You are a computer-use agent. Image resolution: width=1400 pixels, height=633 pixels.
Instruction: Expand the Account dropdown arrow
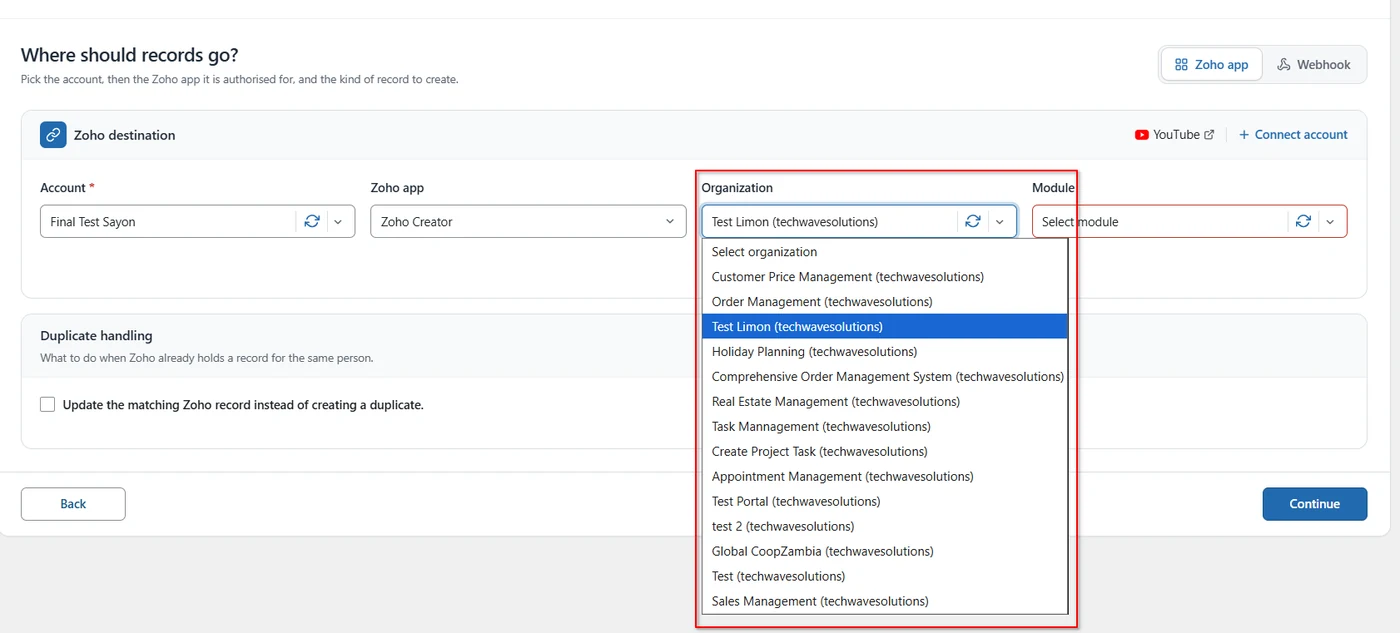[x=338, y=222]
